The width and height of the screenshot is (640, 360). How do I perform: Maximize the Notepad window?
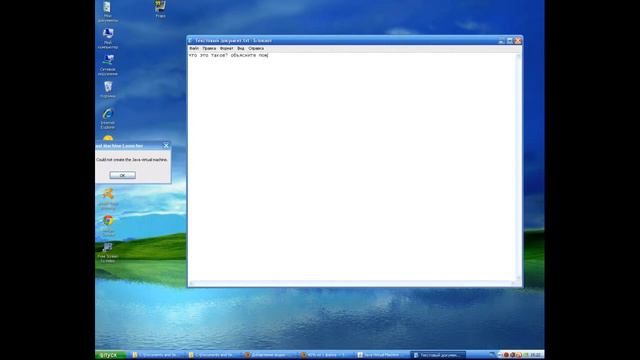(x=509, y=41)
